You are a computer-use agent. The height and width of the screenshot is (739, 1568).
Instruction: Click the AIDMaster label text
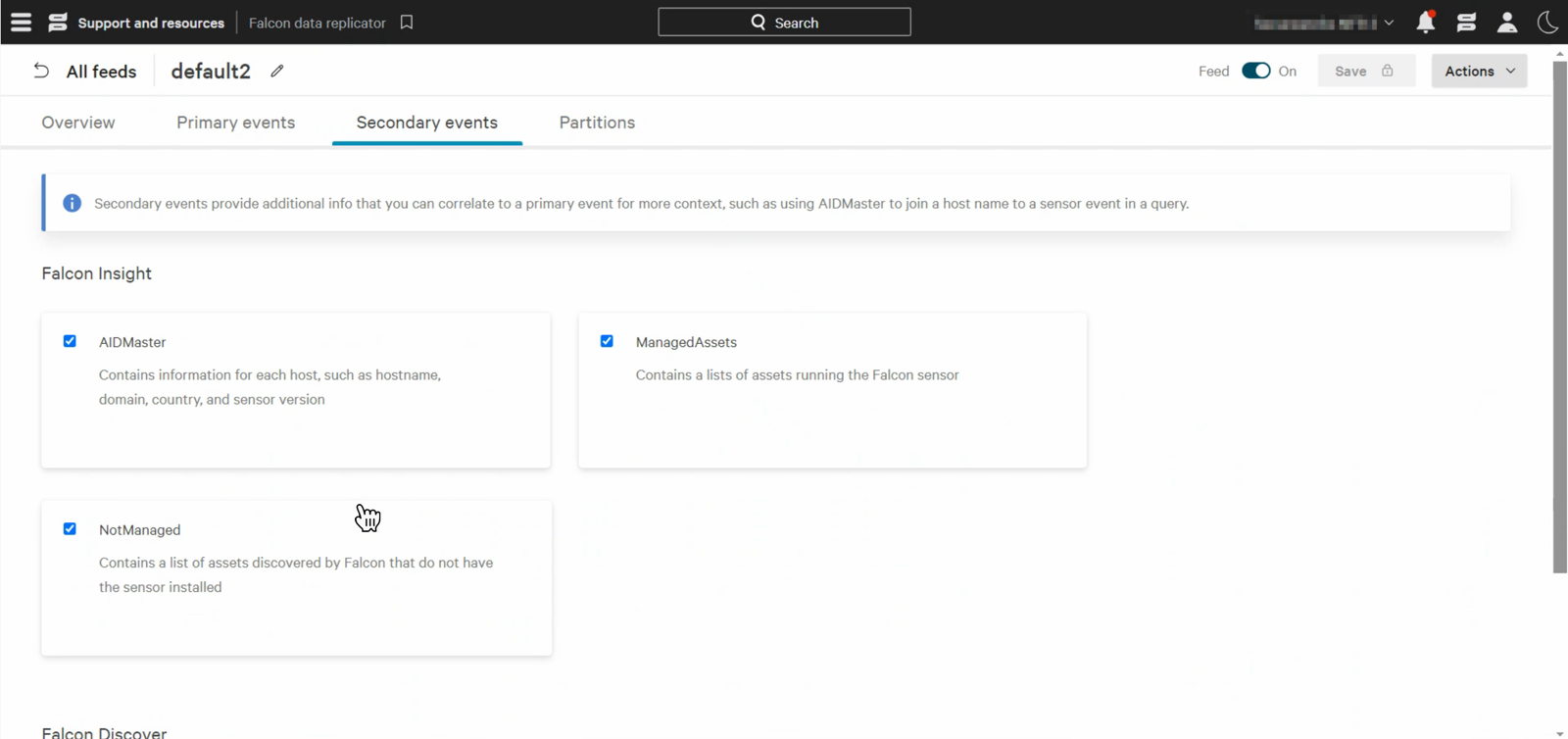[x=132, y=342]
